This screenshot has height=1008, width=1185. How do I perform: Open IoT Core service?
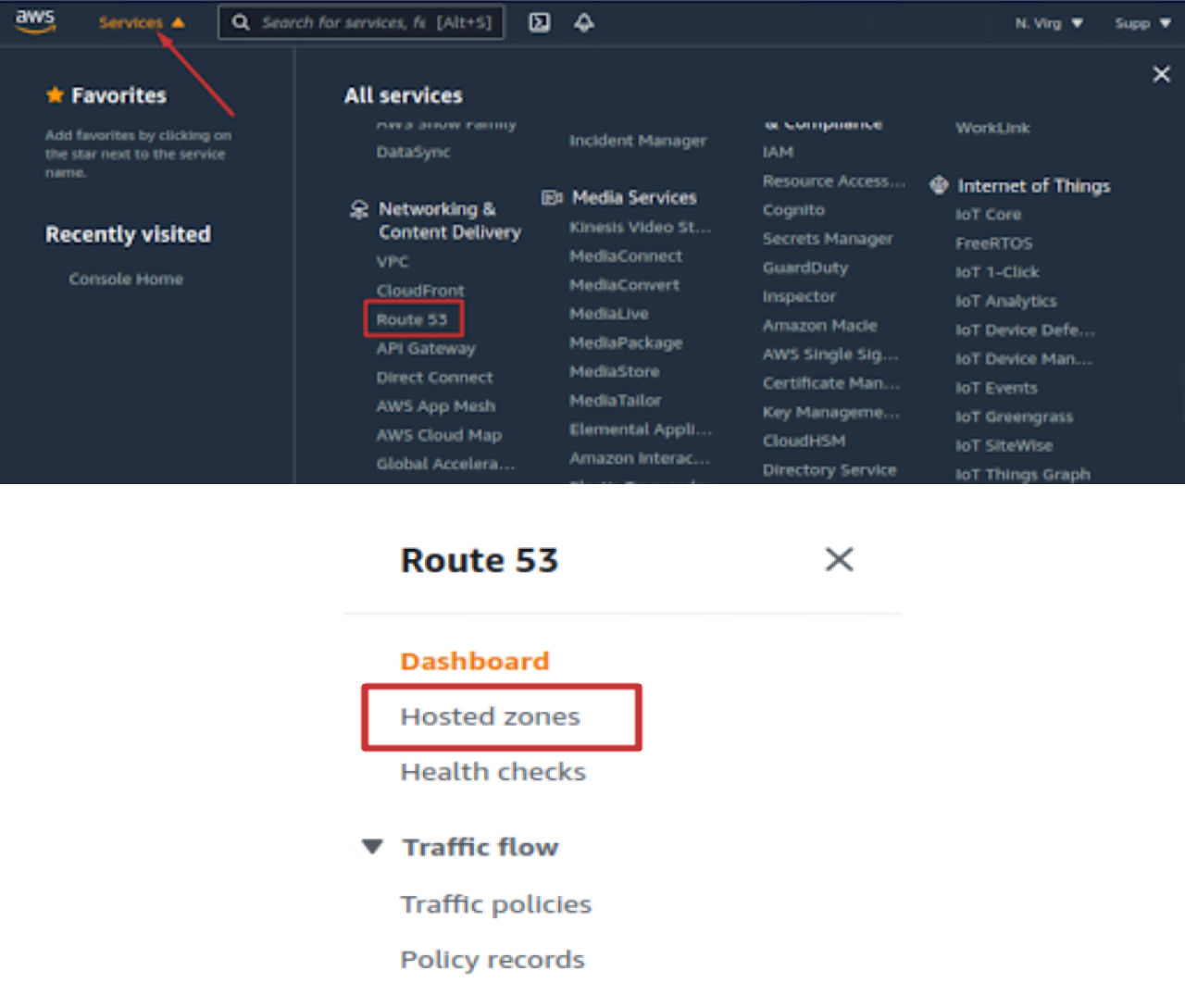tap(988, 215)
